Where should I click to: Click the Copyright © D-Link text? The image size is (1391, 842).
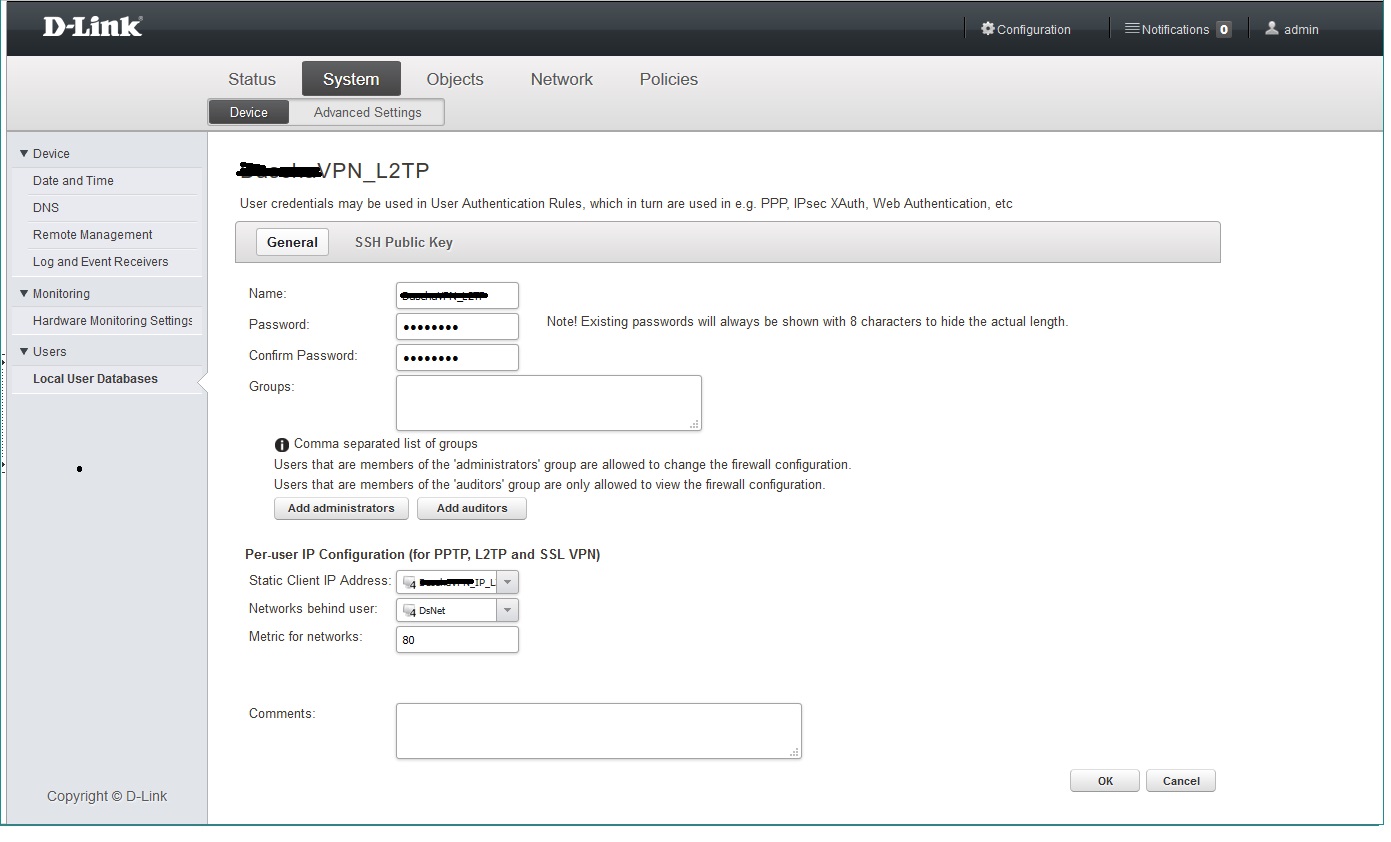107,796
